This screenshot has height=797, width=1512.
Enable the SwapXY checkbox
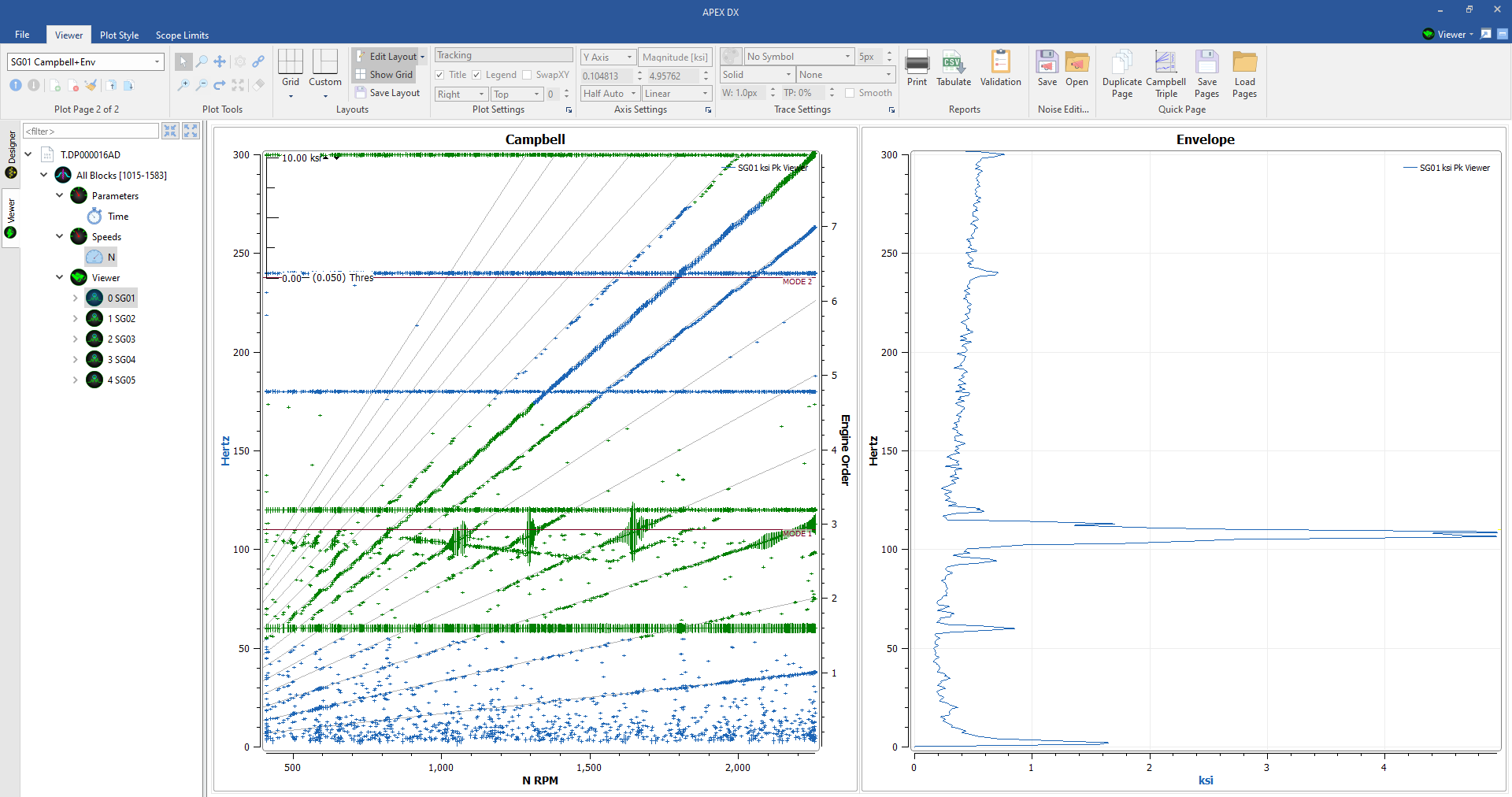point(527,75)
